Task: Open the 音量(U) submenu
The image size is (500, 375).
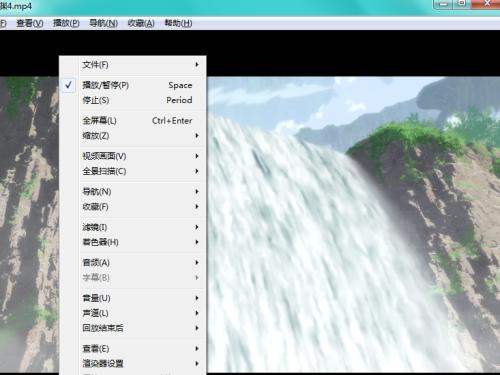Action: coord(133,298)
